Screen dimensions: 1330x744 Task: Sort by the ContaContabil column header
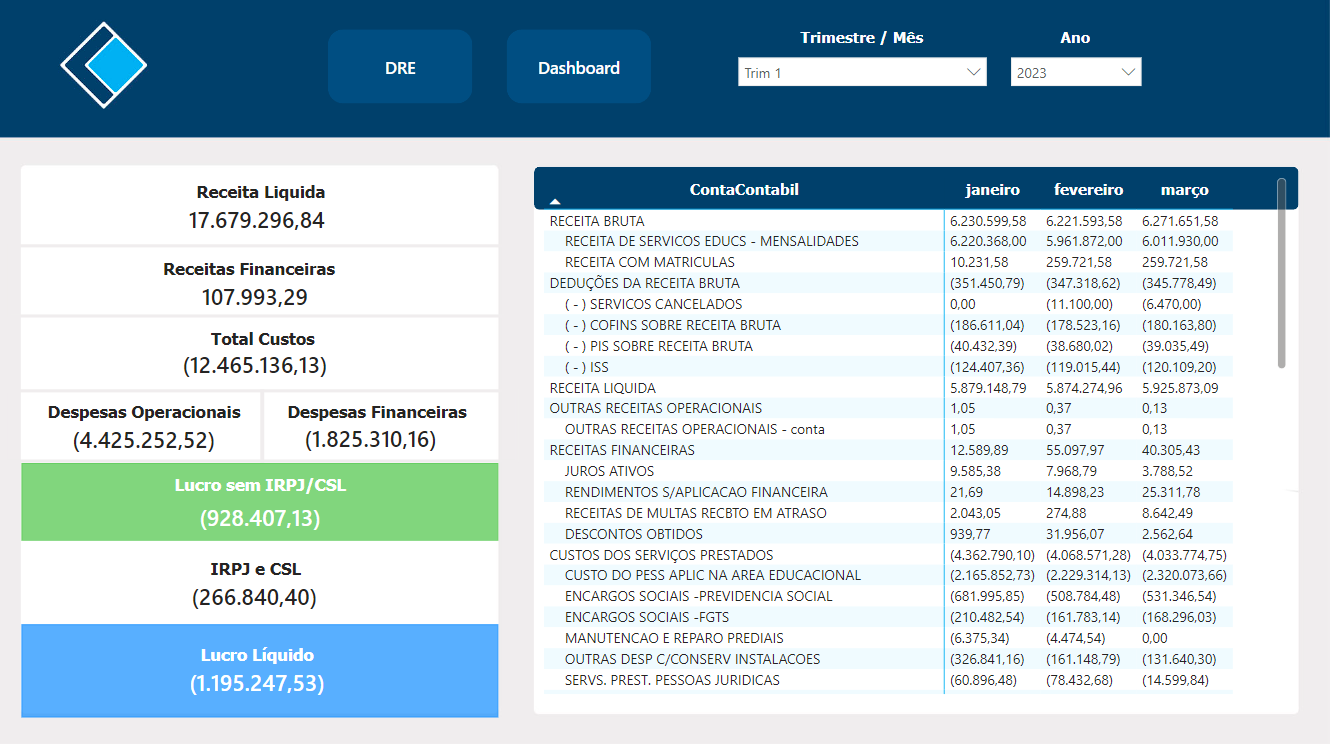tap(744, 190)
